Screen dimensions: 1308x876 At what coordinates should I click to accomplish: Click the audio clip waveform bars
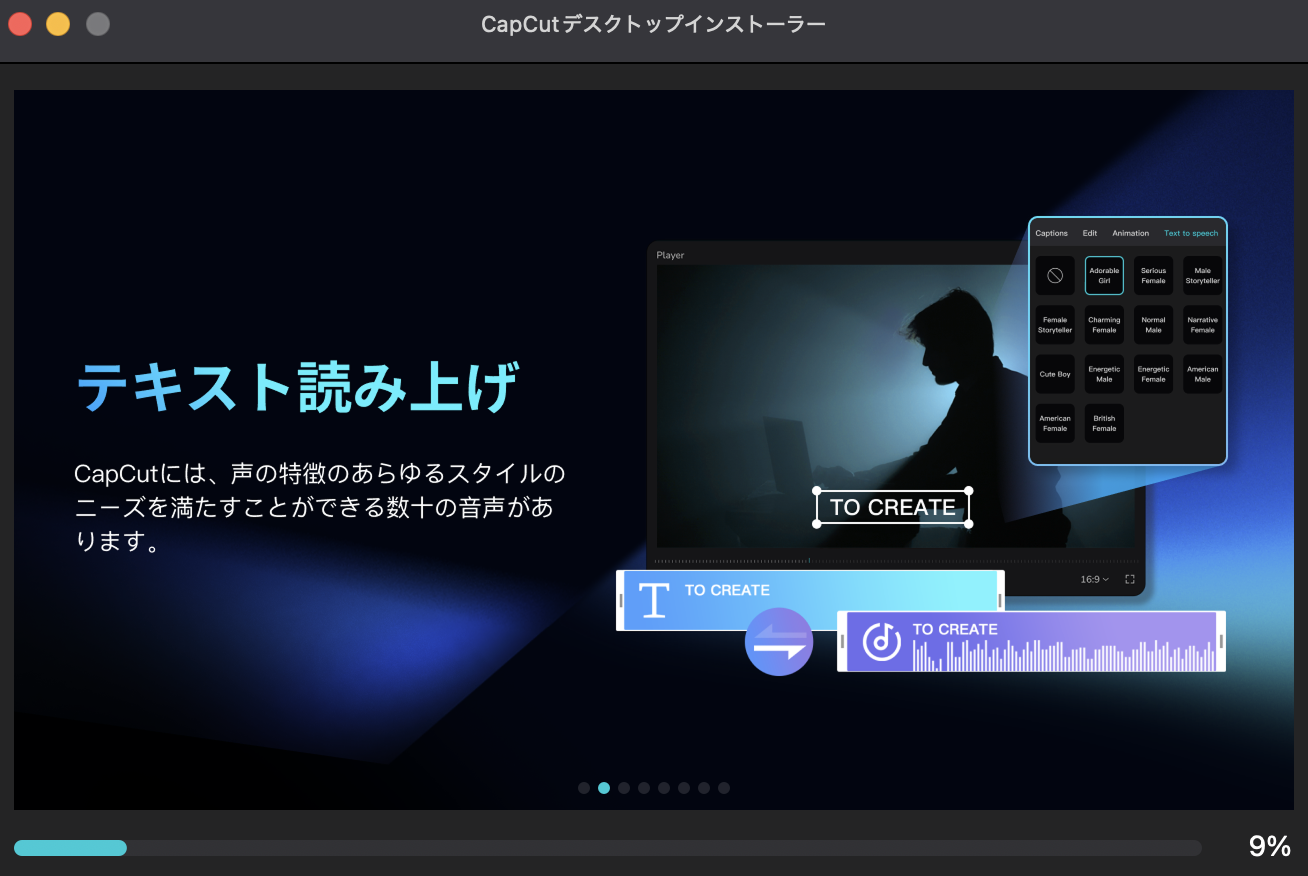[x=1064, y=656]
